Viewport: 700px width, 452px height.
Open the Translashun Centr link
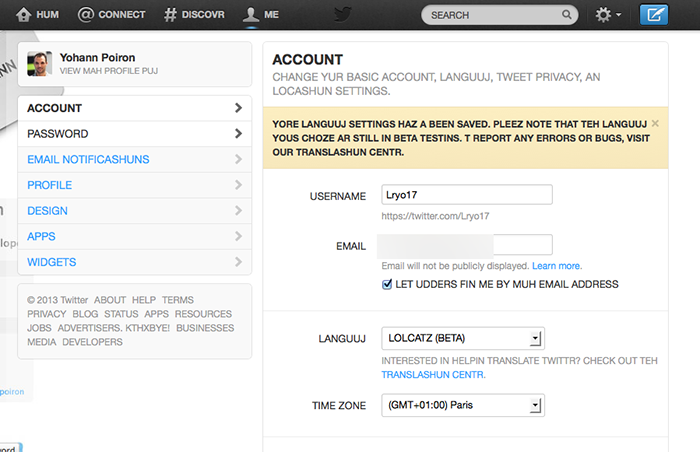coord(433,375)
